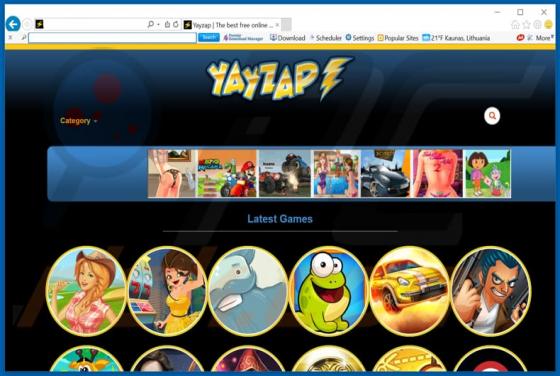
Task: Open the Mario motorbike game thumbnail
Action: (x=227, y=174)
